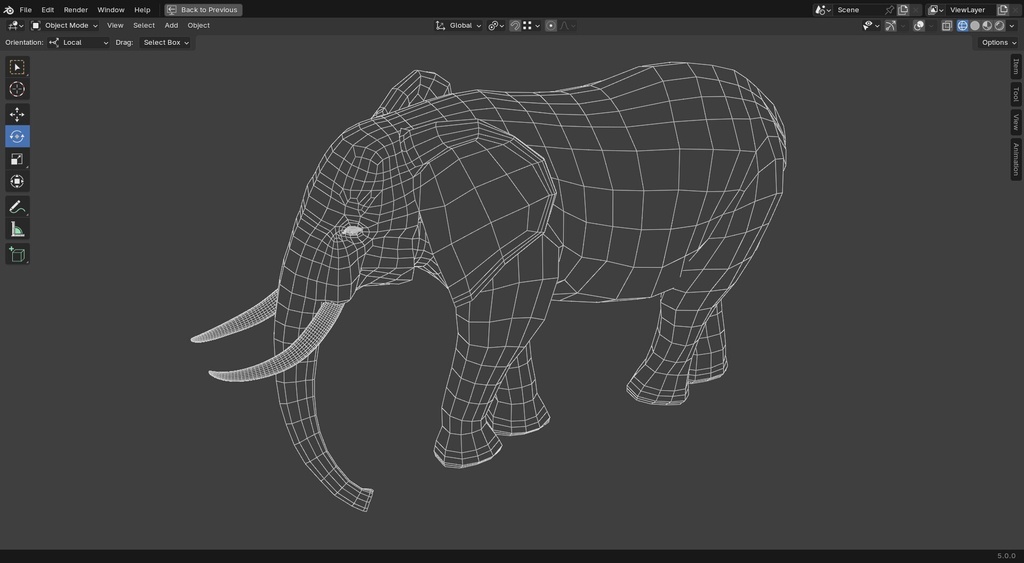
Task: Choose the Move tool
Action: pos(17,114)
